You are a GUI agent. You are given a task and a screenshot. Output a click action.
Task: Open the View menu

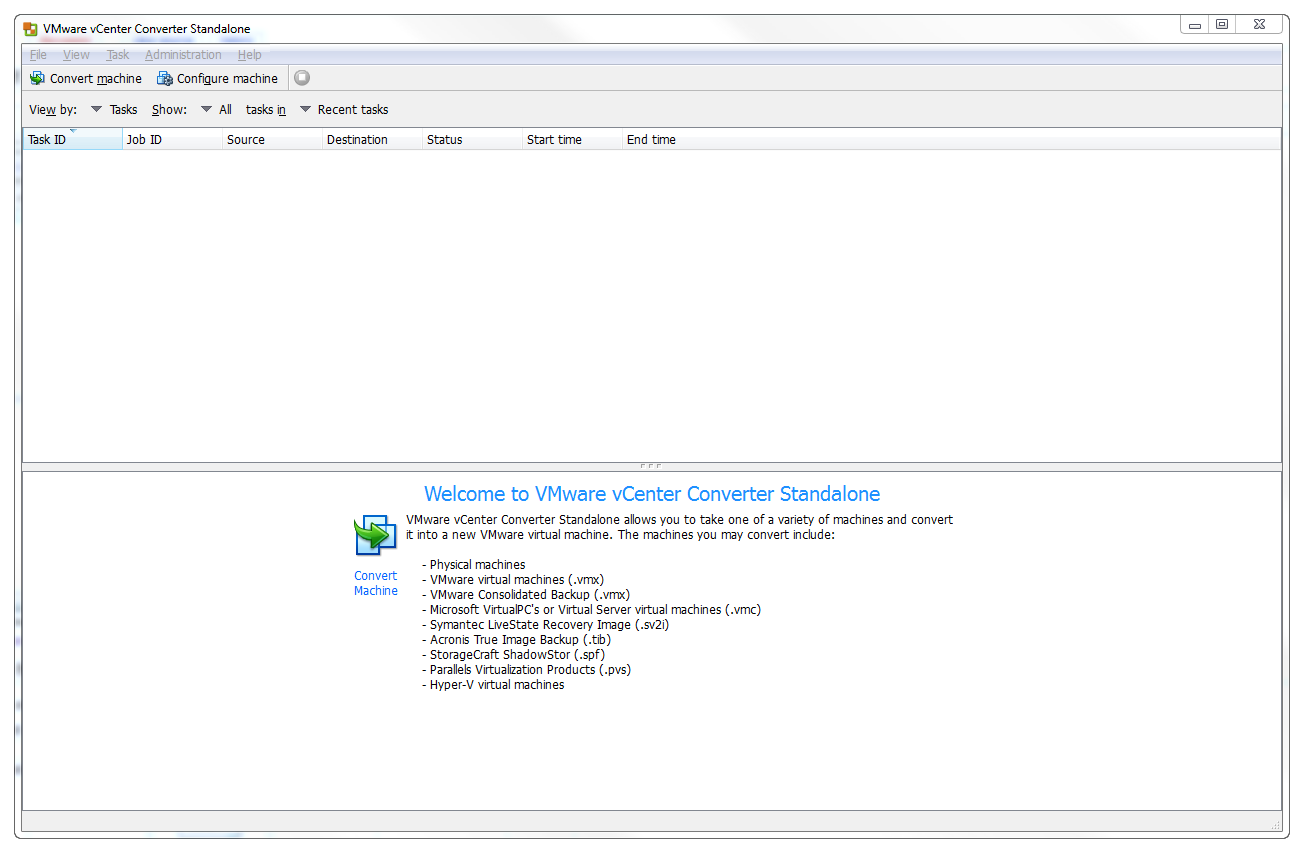(x=76, y=55)
